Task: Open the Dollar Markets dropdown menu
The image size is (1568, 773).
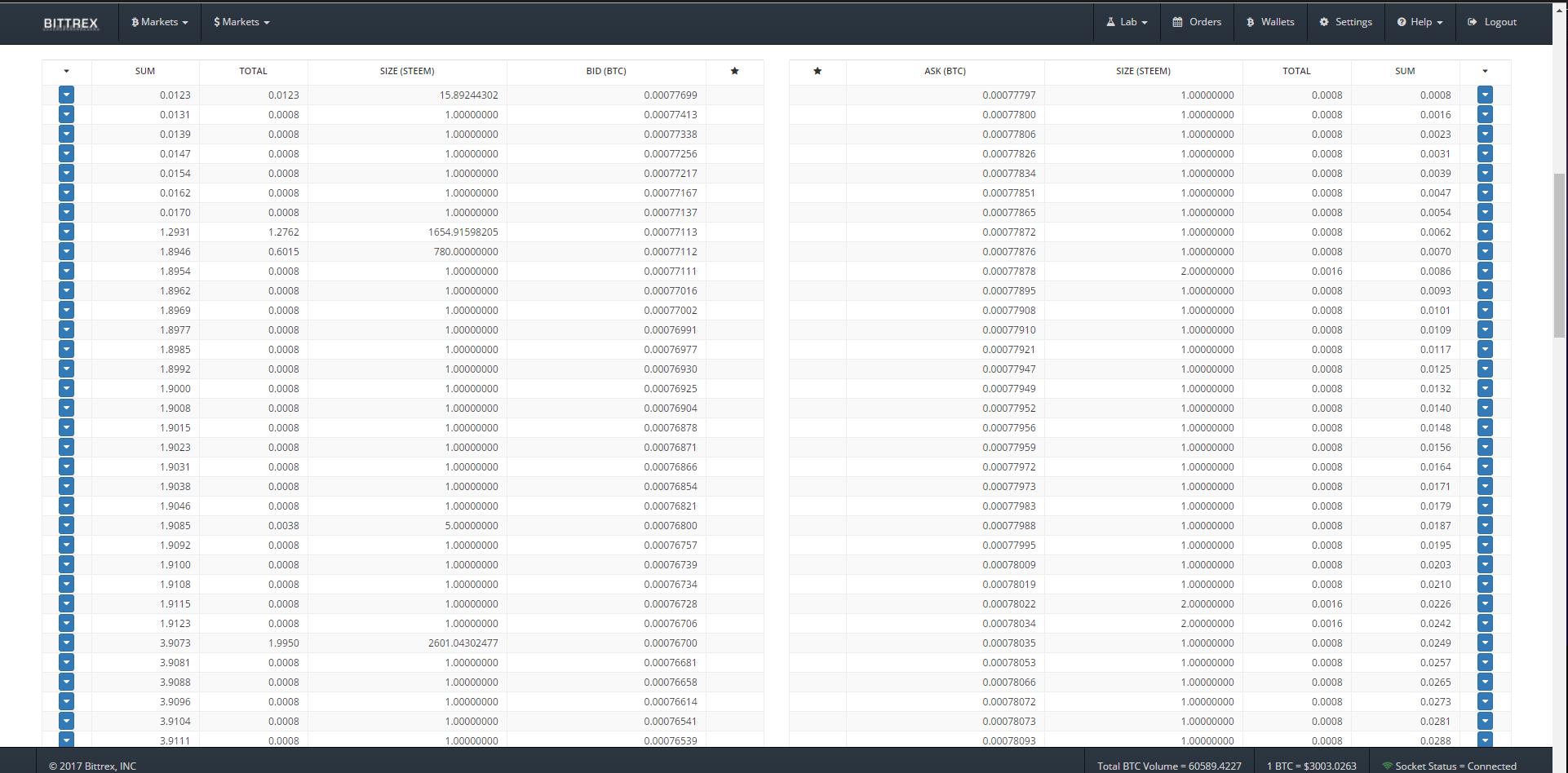Action: click(x=241, y=22)
